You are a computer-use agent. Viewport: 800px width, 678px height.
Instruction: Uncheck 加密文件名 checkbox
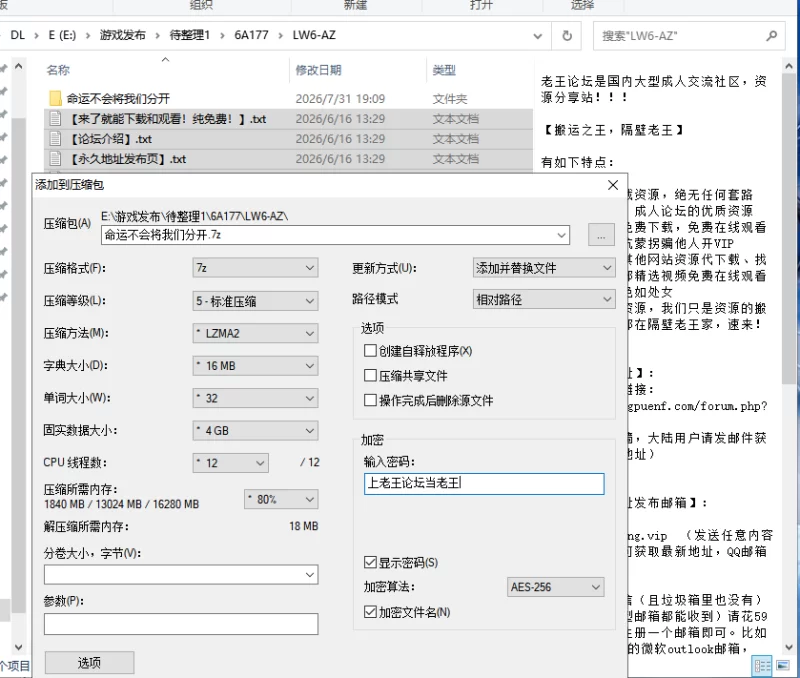point(370,612)
